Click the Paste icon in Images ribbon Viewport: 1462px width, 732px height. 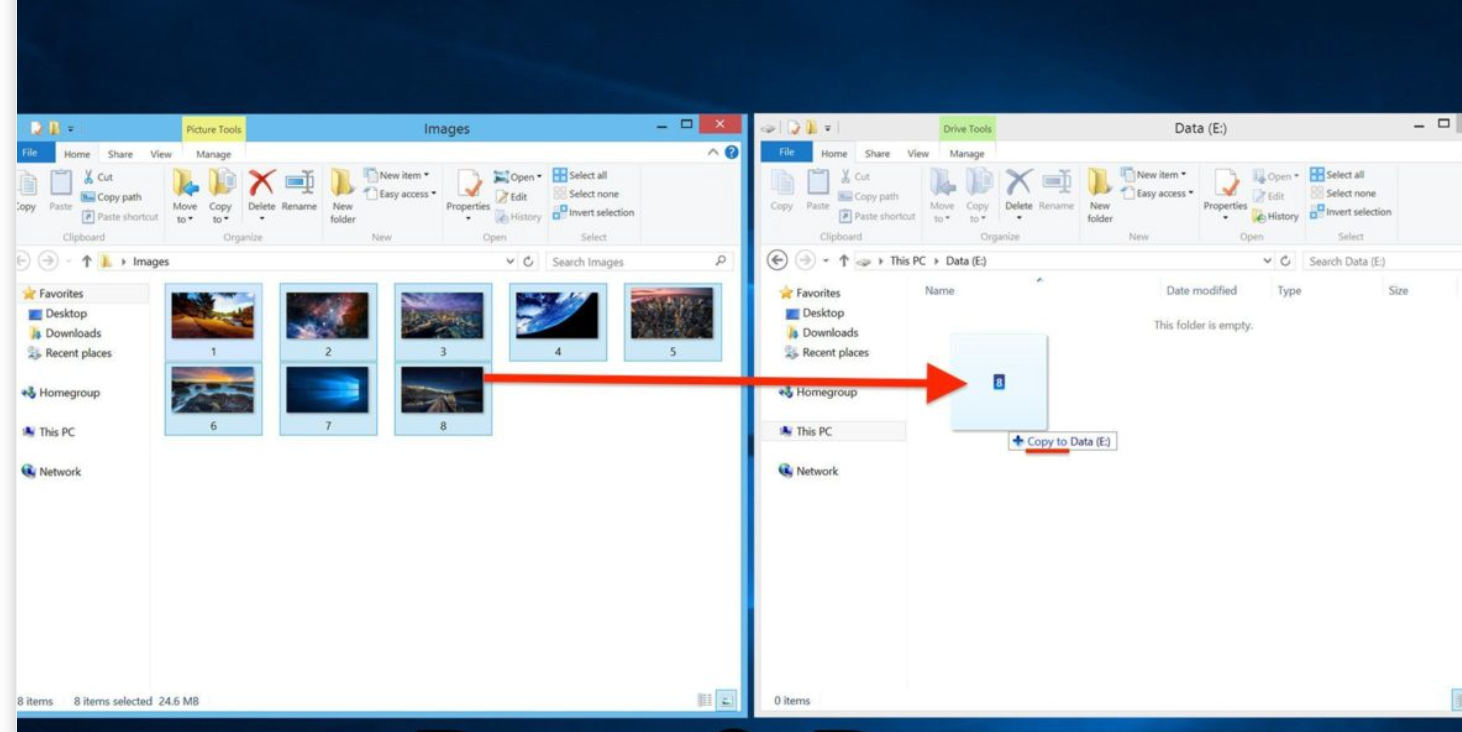tap(61, 190)
